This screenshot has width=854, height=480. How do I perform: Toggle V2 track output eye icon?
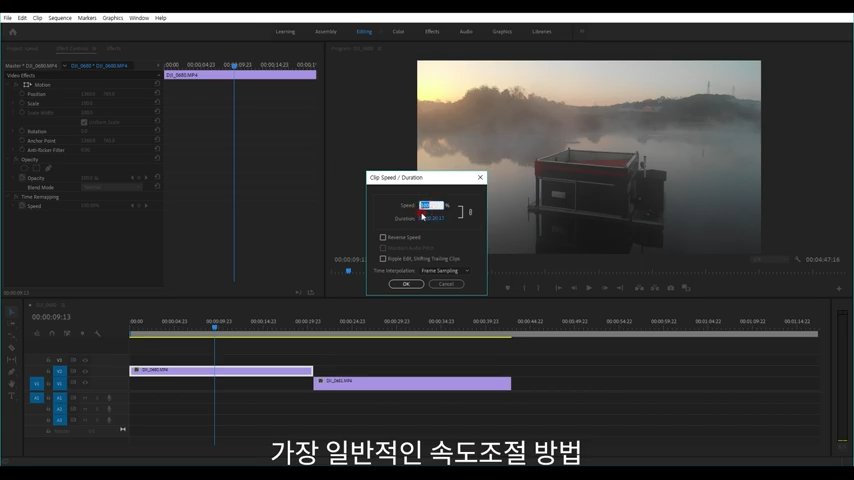(x=85, y=371)
